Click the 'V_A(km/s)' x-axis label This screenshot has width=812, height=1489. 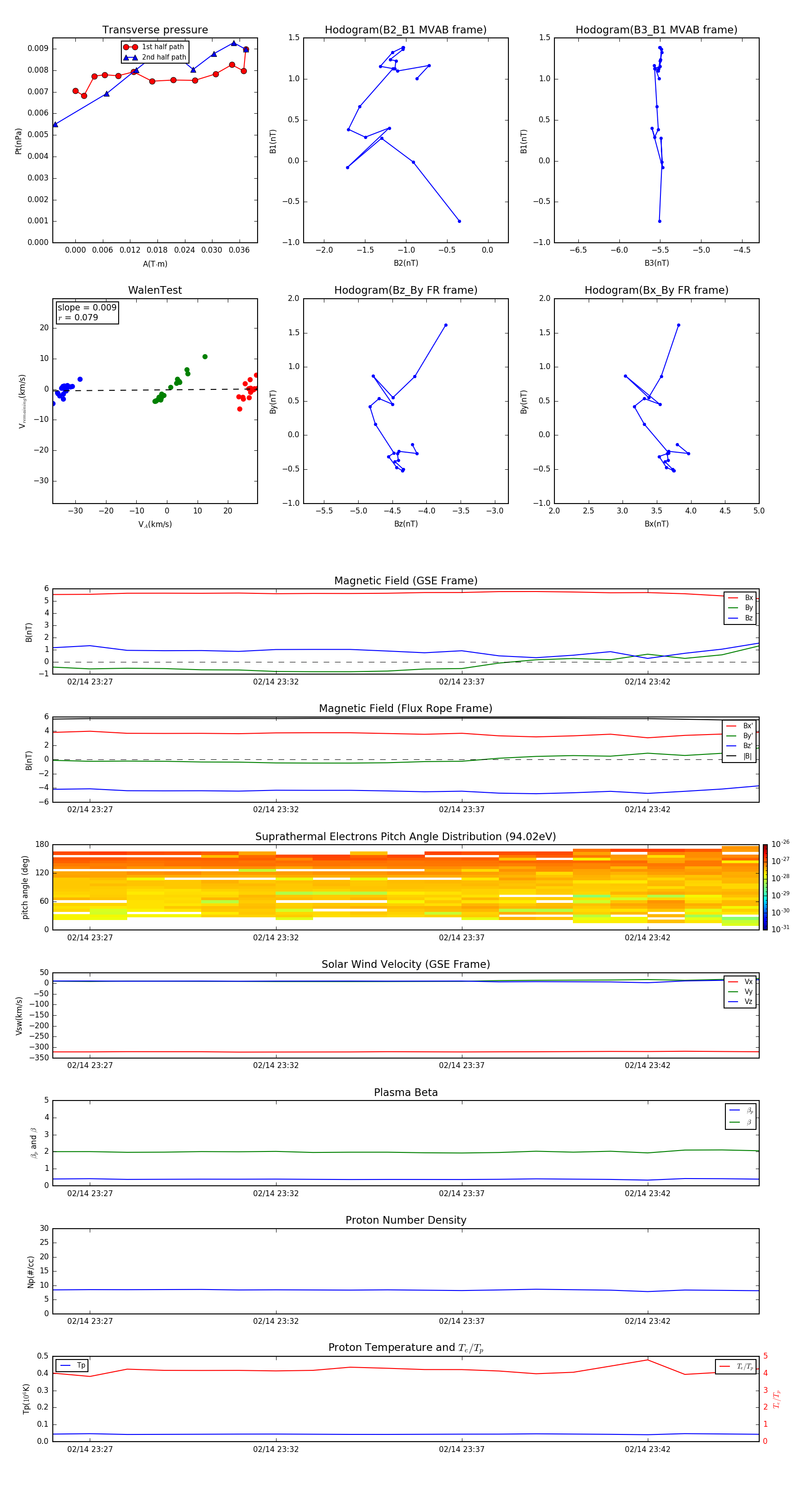(155, 524)
